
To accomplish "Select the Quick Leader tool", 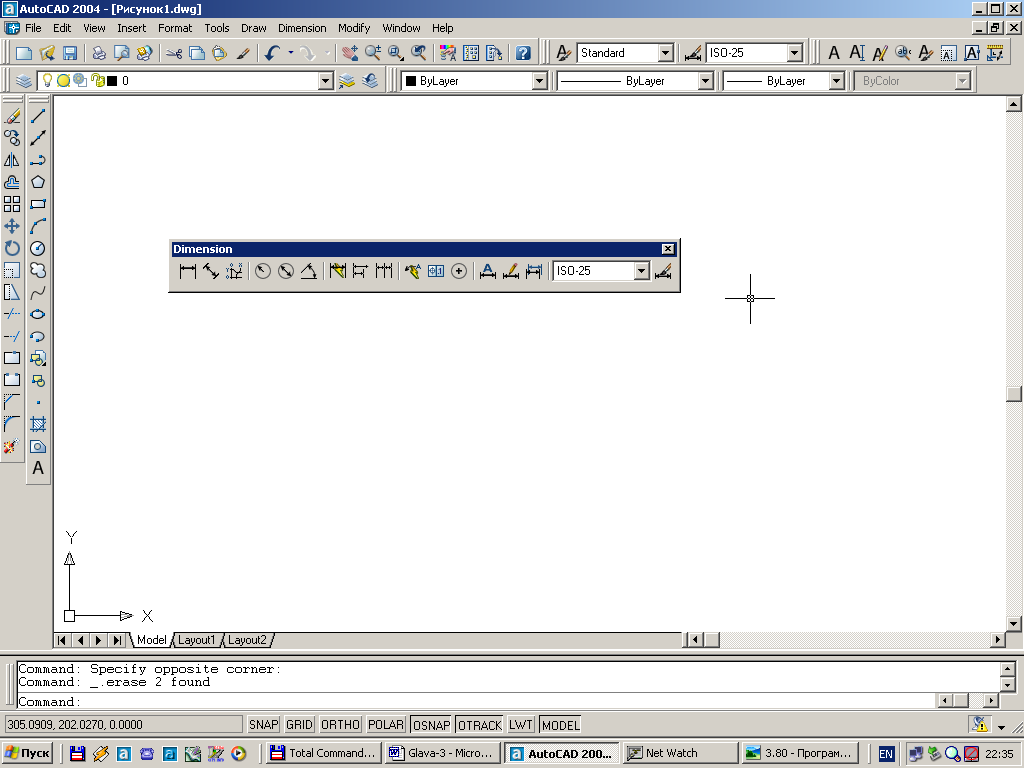I will pyautogui.click(x=413, y=271).
